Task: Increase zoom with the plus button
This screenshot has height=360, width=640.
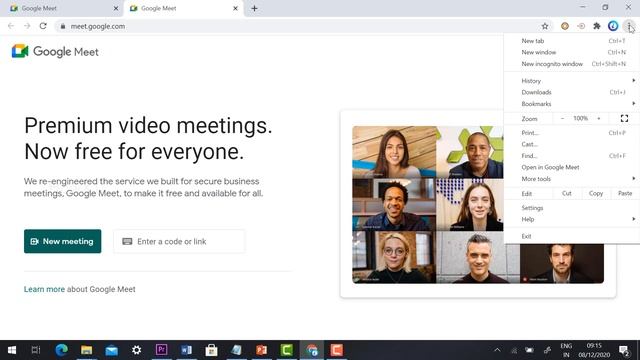Action: 599,118
